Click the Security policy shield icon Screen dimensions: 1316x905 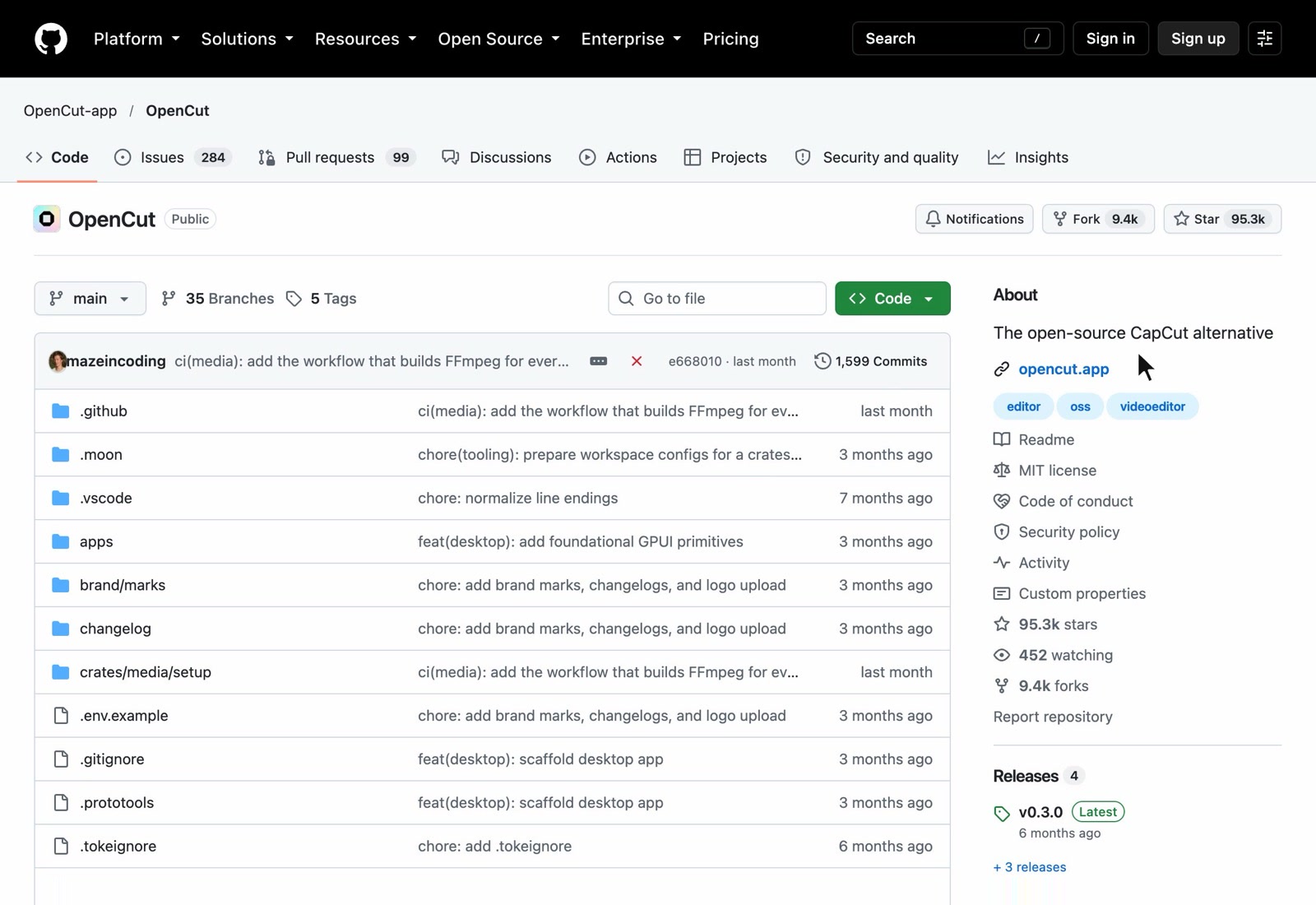1002,531
